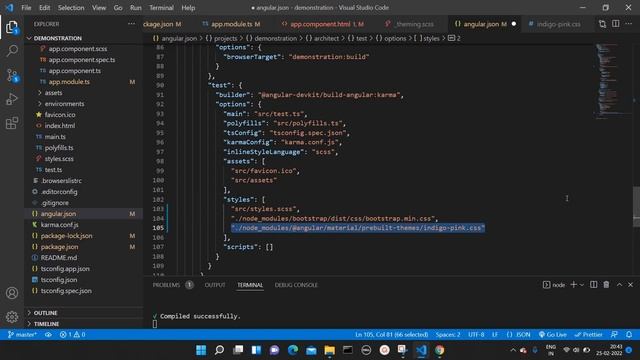Open the Manage gear menu

12,316
